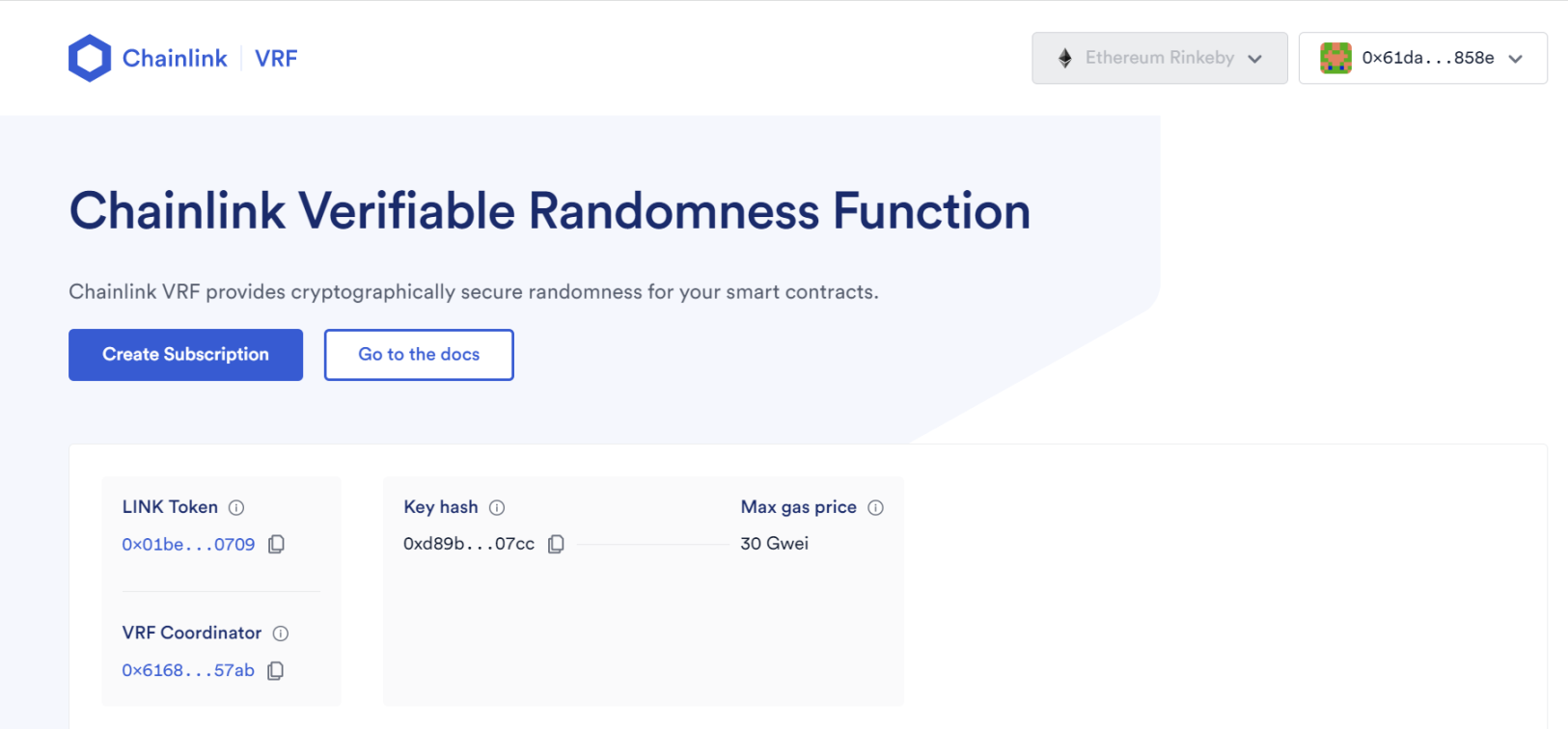Open the Ethereum Rinkeby network dropdown
Image resolution: width=1568 pixels, height=729 pixels.
tap(1159, 58)
